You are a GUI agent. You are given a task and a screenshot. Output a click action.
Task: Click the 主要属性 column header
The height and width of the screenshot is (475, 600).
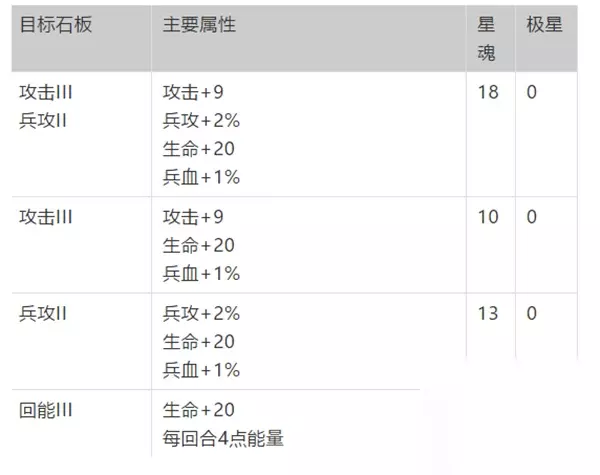tap(199, 26)
